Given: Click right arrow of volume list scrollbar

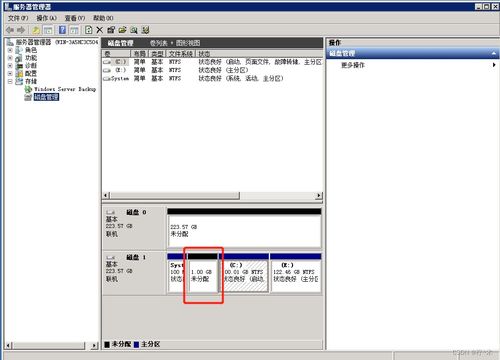Looking at the screenshot, I should click(319, 195).
